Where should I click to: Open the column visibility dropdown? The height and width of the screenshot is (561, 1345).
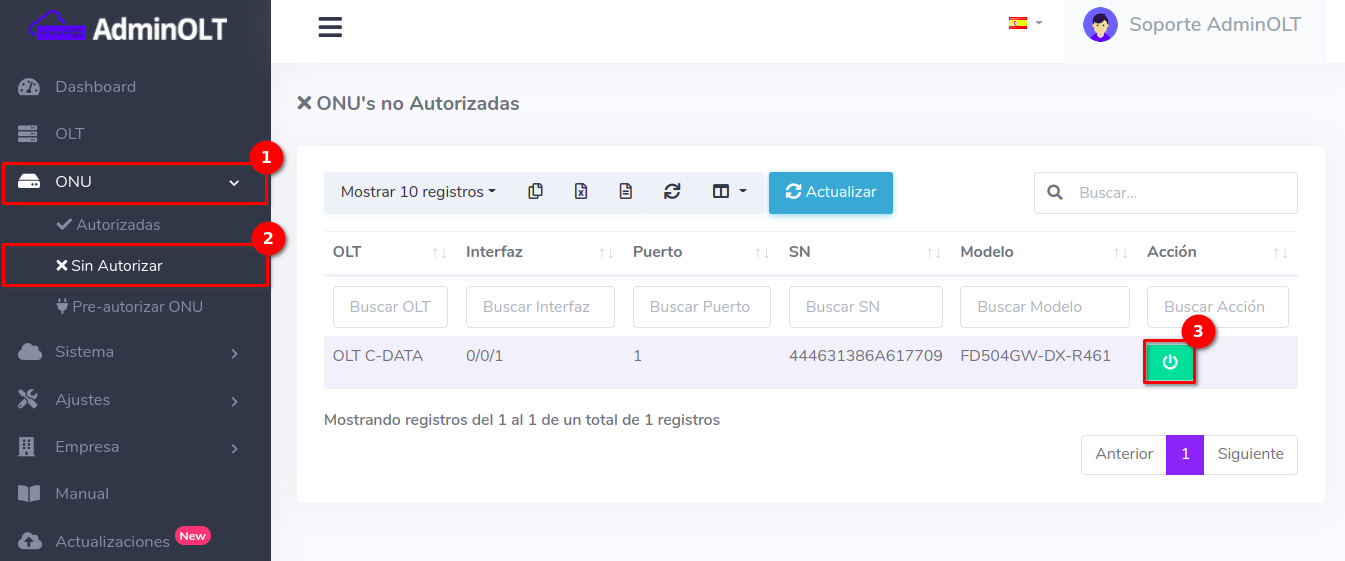729,192
